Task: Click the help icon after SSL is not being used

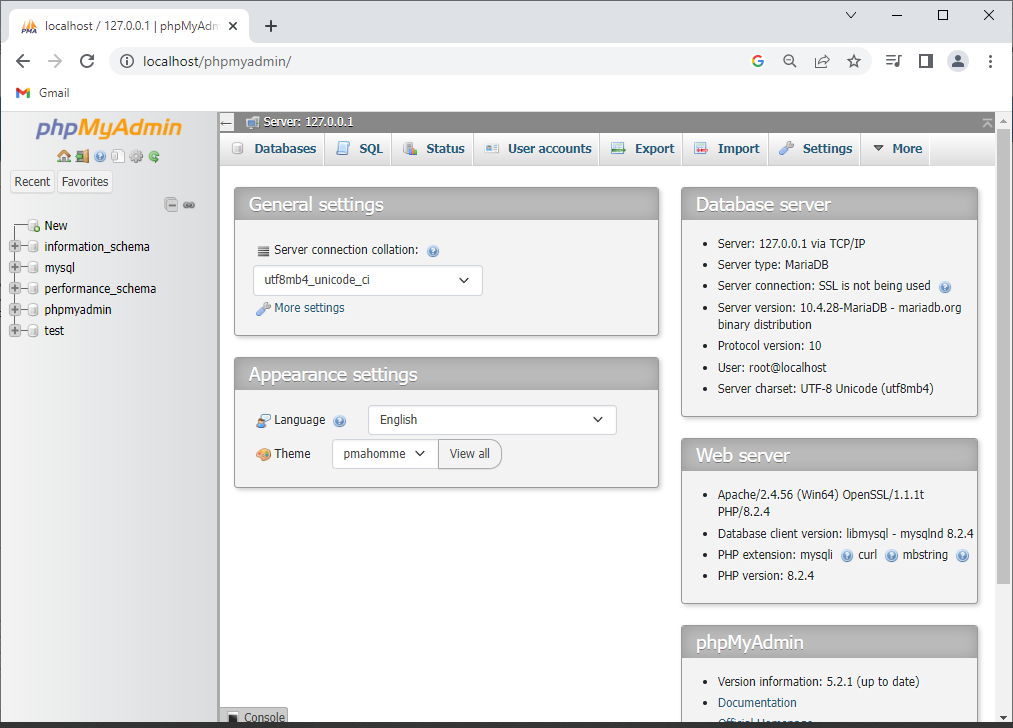Action: coord(945,287)
